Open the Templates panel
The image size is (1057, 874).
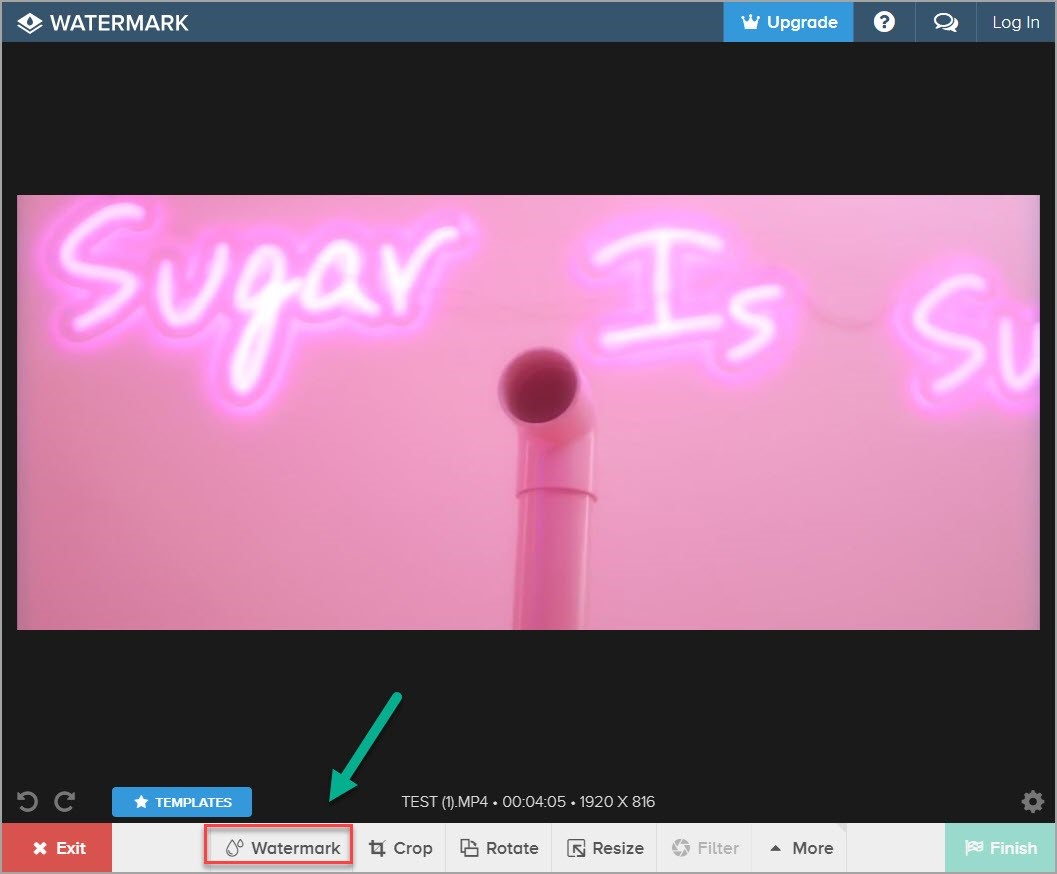181,801
